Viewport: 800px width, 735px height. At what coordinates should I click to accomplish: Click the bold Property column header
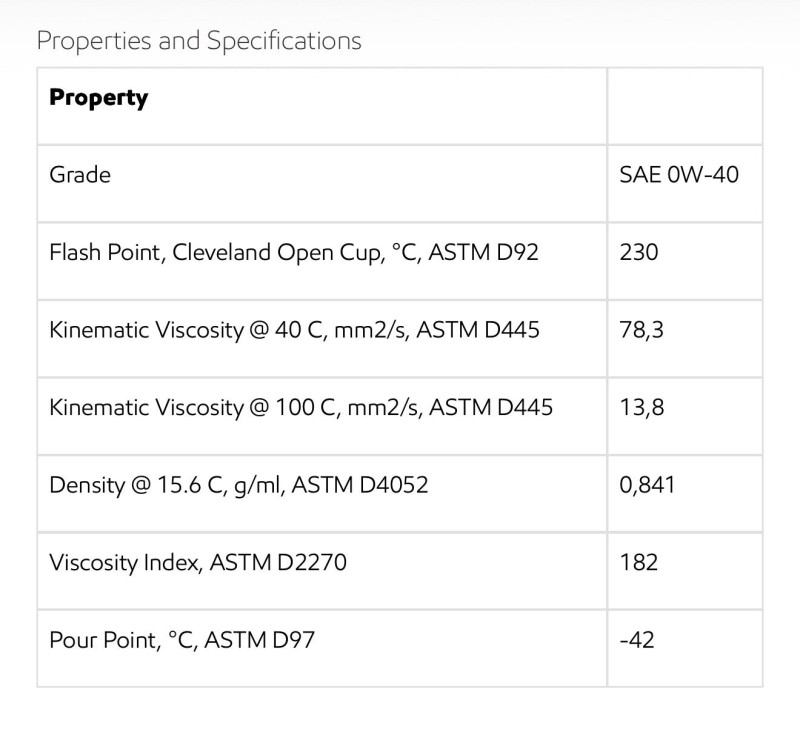coord(98,98)
